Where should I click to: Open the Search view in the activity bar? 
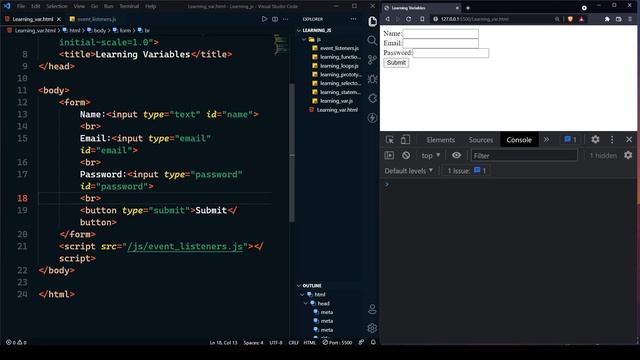pos(372,40)
